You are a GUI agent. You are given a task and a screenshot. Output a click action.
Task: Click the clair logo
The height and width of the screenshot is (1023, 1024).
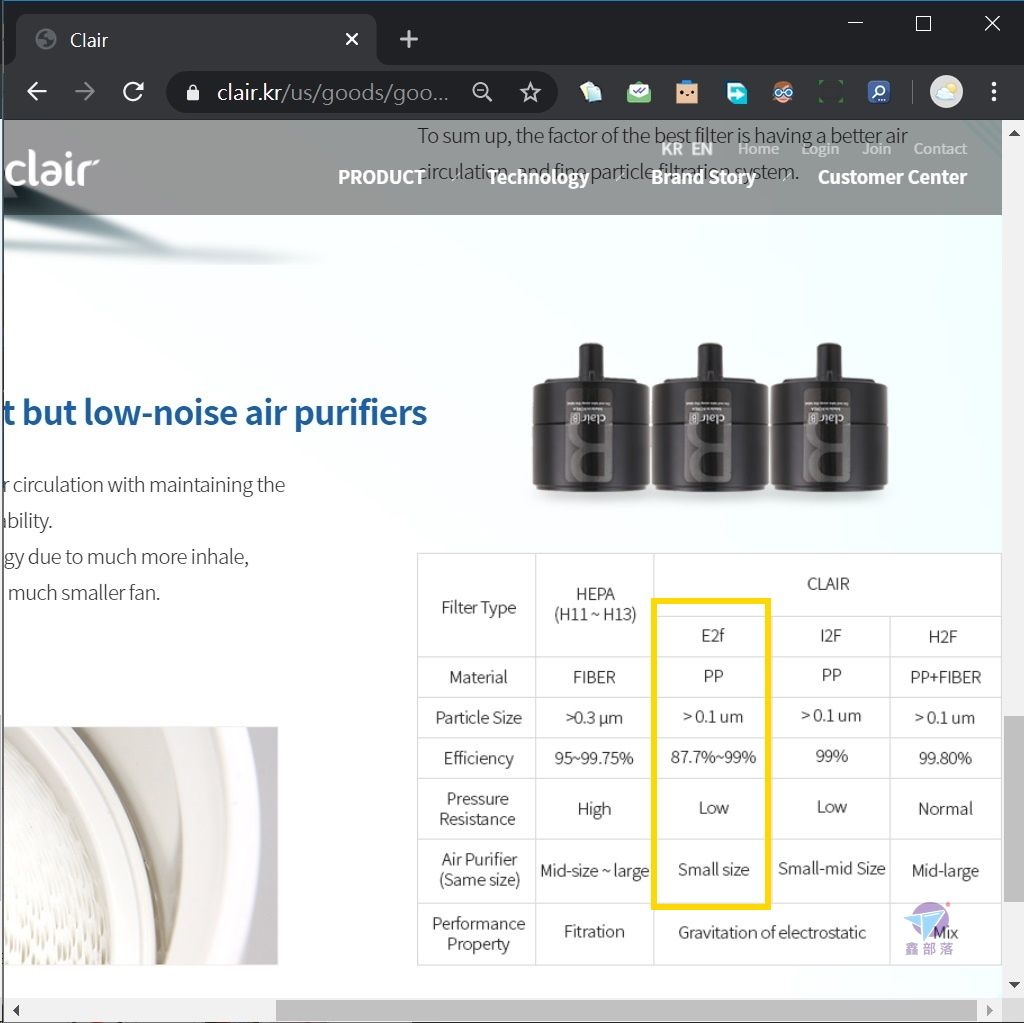52,170
